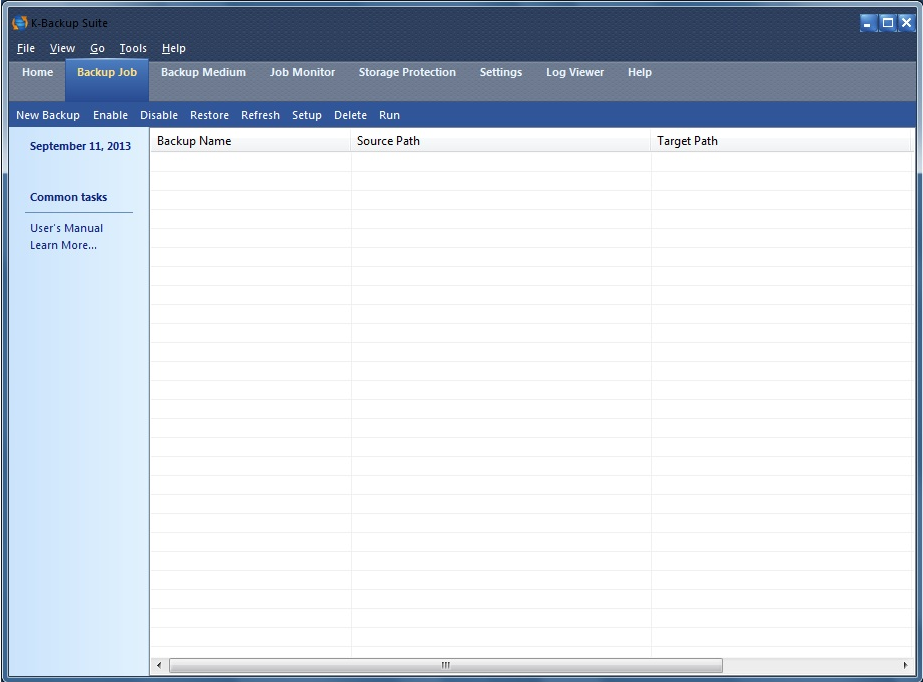Open Setup from the toolbar
This screenshot has height=682, width=923.
[307, 115]
